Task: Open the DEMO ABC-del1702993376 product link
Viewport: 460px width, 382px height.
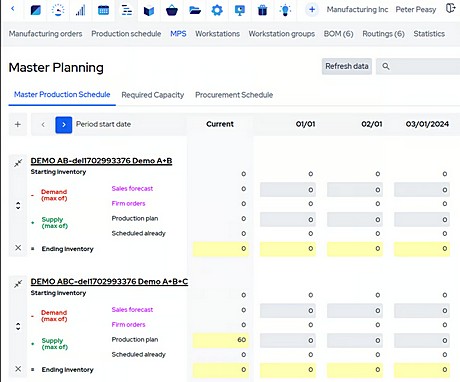Action: 109,282
